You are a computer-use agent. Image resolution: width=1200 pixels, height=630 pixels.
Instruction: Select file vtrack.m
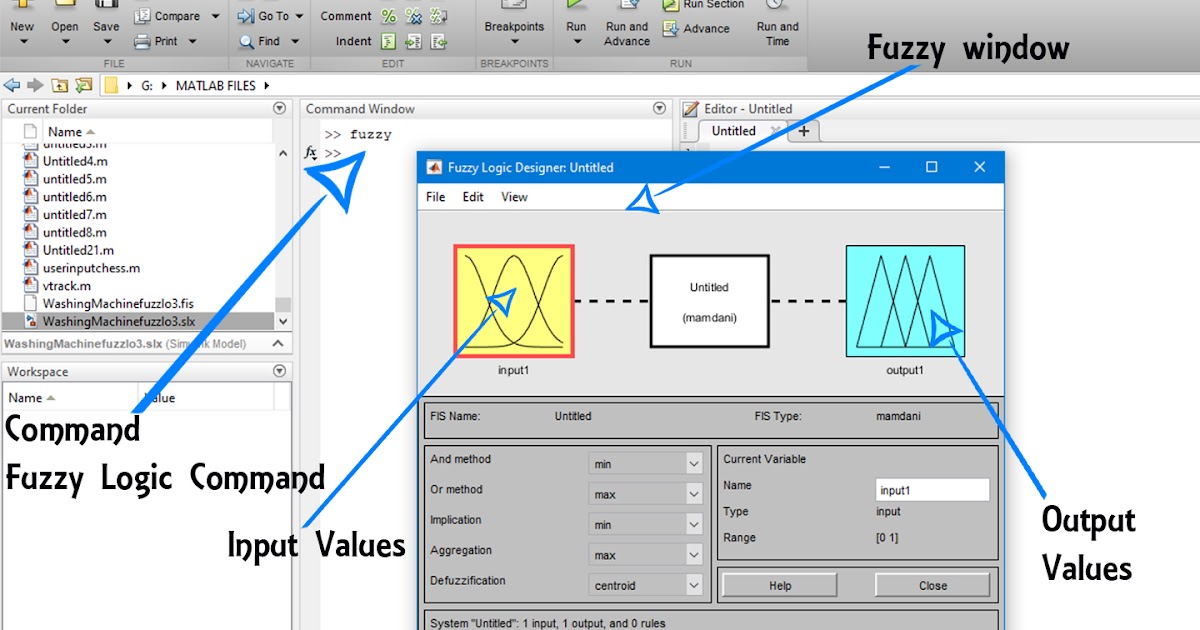(x=67, y=285)
